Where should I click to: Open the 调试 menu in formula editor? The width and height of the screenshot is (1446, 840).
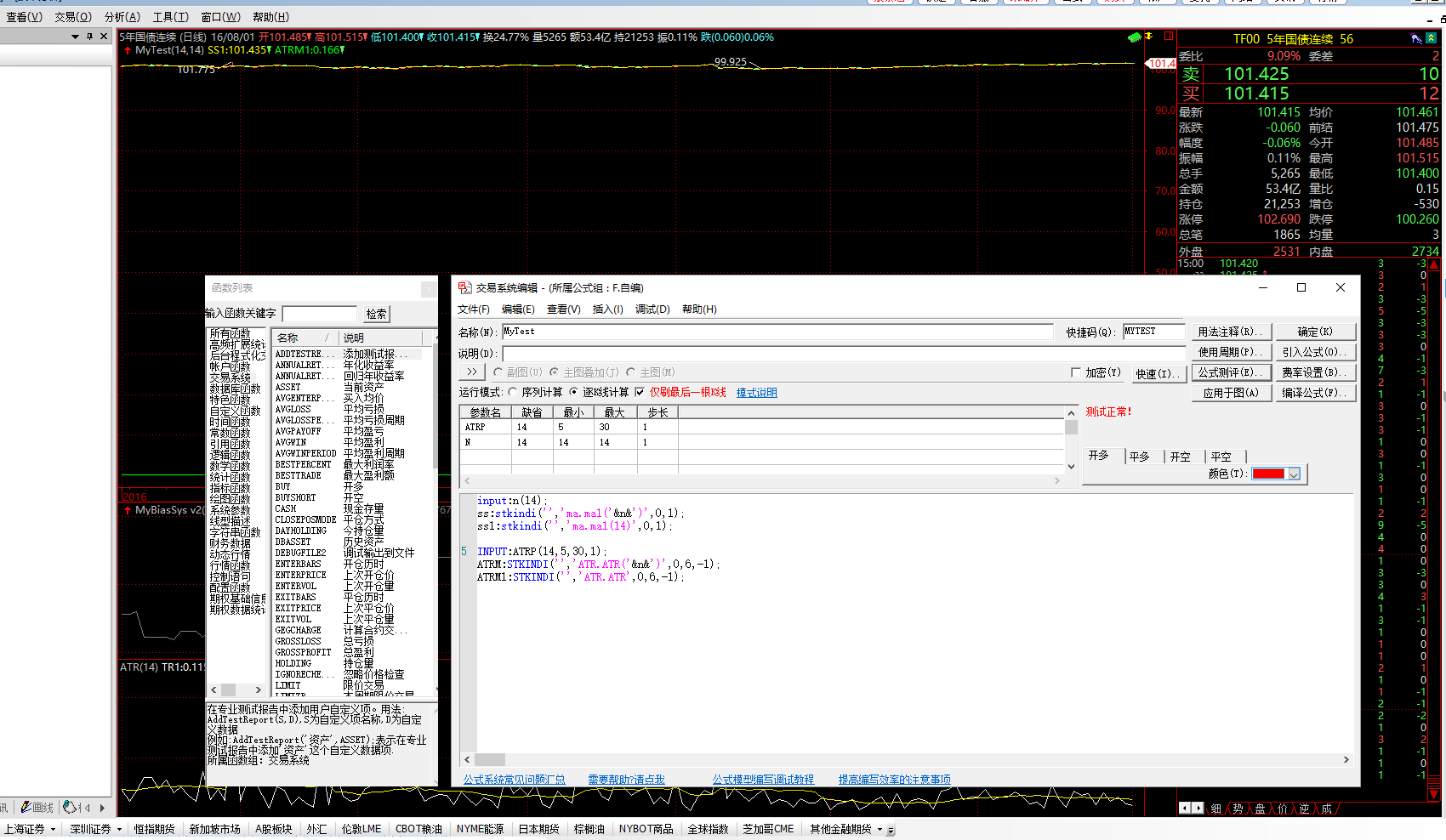click(x=652, y=309)
